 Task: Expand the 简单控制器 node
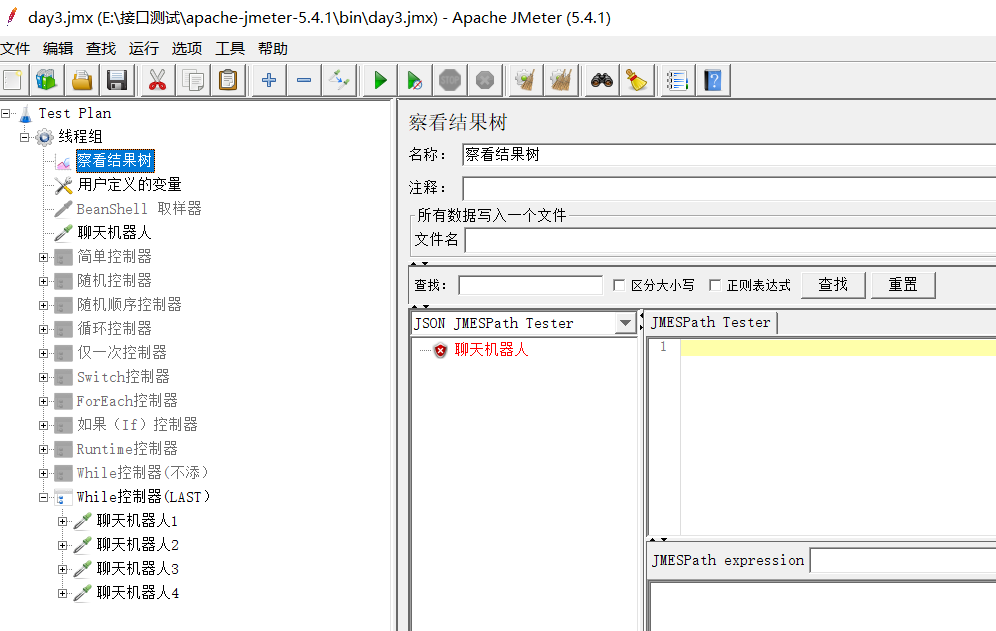(43, 257)
